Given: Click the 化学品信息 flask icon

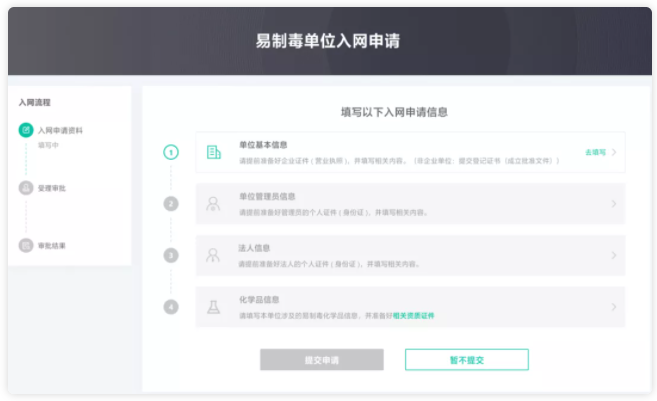Looking at the screenshot, I should click(x=213, y=307).
